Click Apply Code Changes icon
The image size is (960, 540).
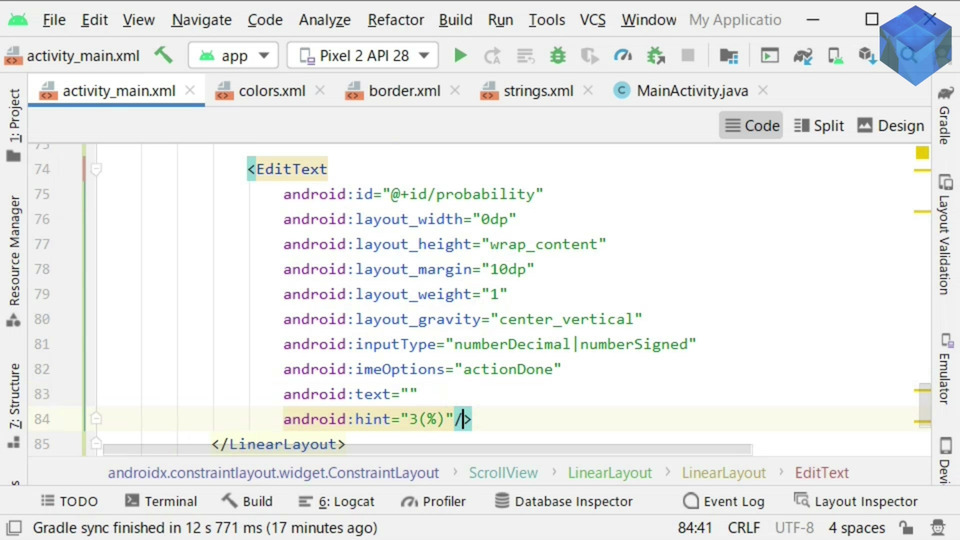click(x=525, y=56)
